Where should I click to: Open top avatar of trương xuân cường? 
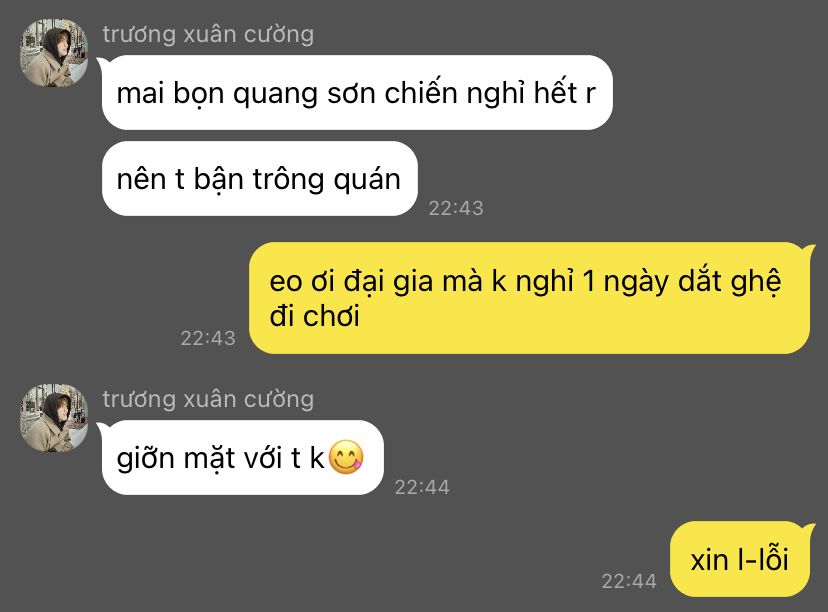pyautogui.click(x=54, y=53)
